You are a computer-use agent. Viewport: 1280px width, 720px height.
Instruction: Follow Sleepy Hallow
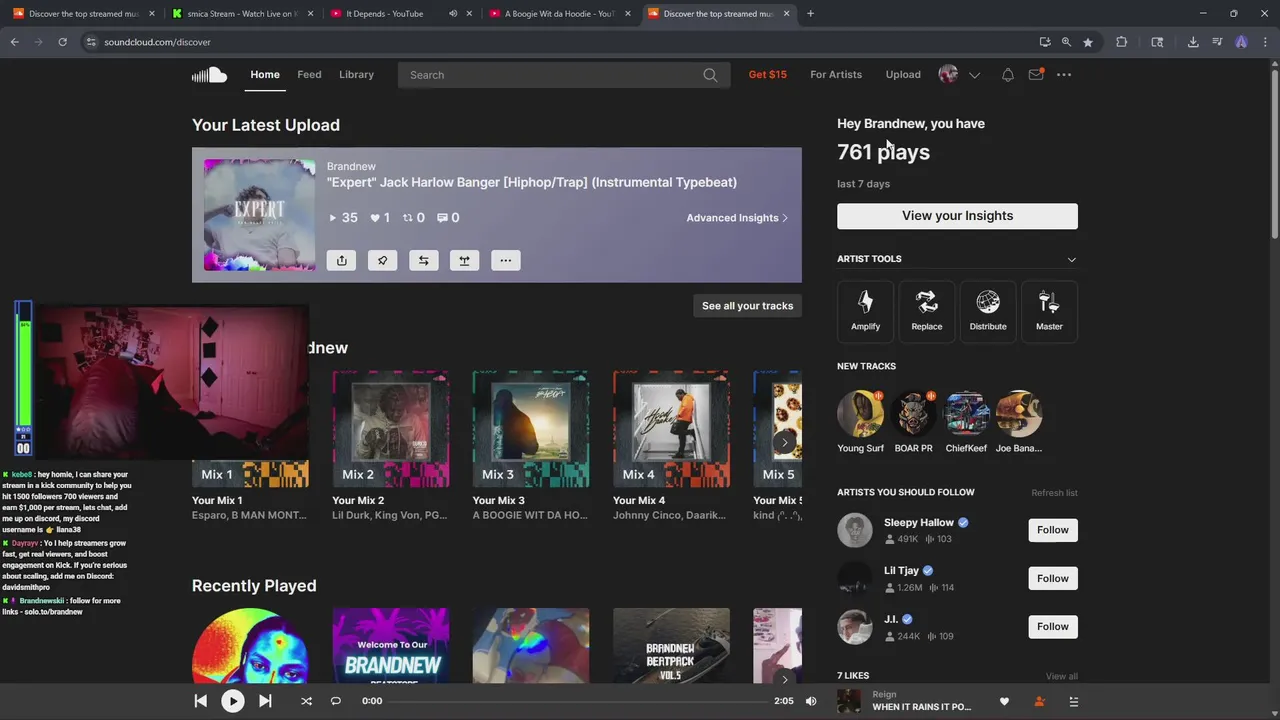point(1053,530)
